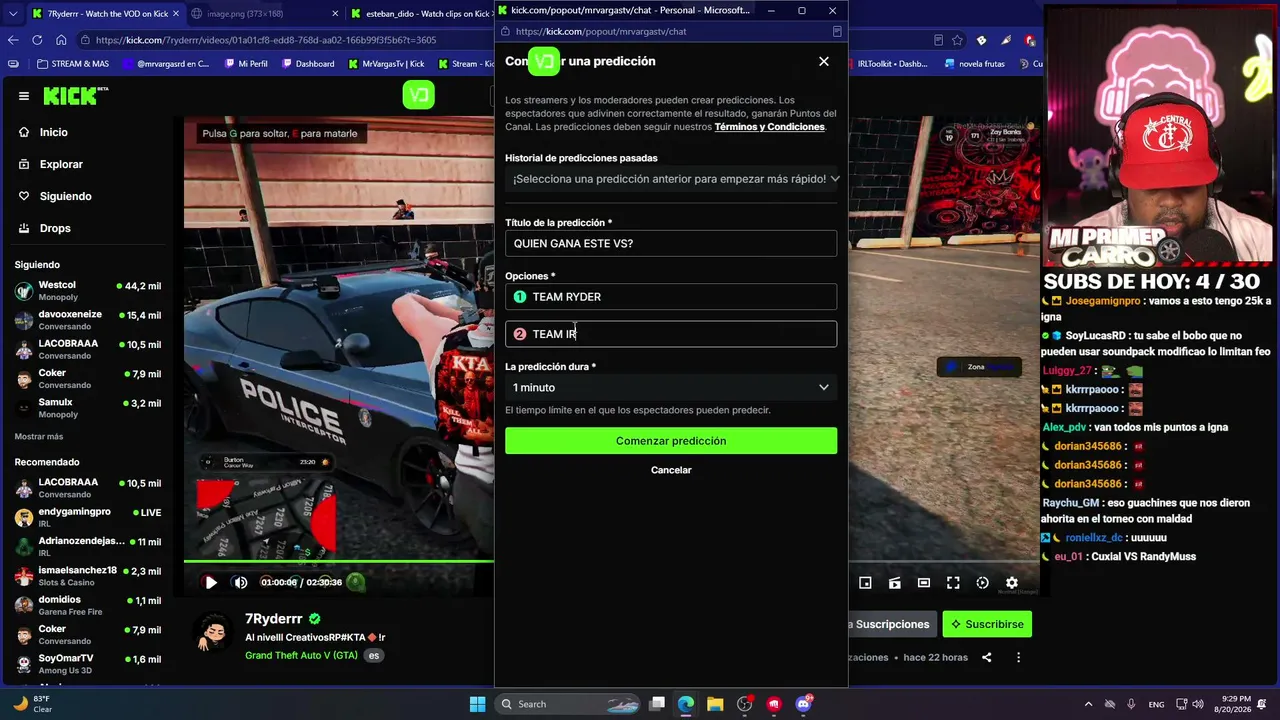Open the Kick sidebar hamburger menu
This screenshot has height=720, width=1280.
(24, 96)
